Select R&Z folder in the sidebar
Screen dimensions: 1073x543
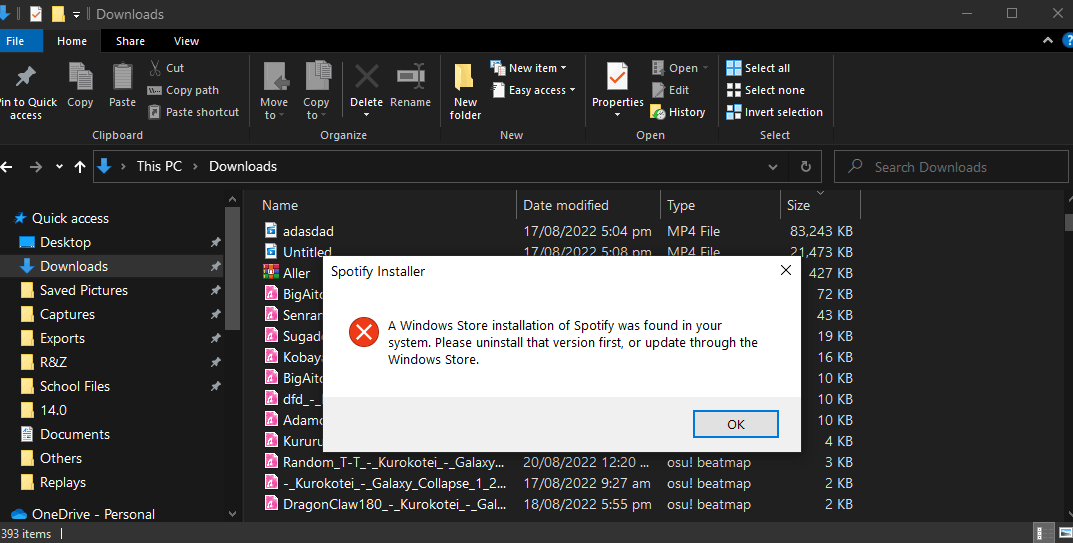coord(53,362)
